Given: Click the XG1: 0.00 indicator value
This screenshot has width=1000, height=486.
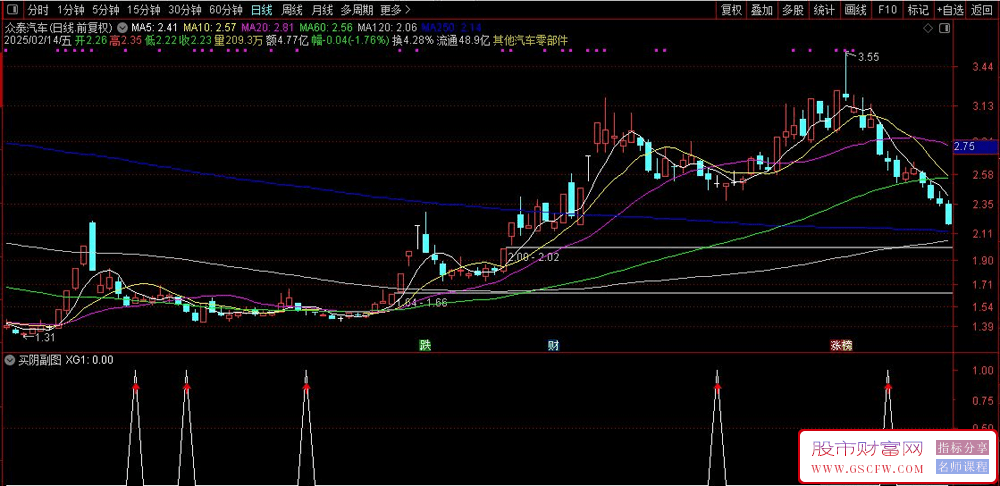Looking at the screenshot, I should pyautogui.click(x=89, y=360).
